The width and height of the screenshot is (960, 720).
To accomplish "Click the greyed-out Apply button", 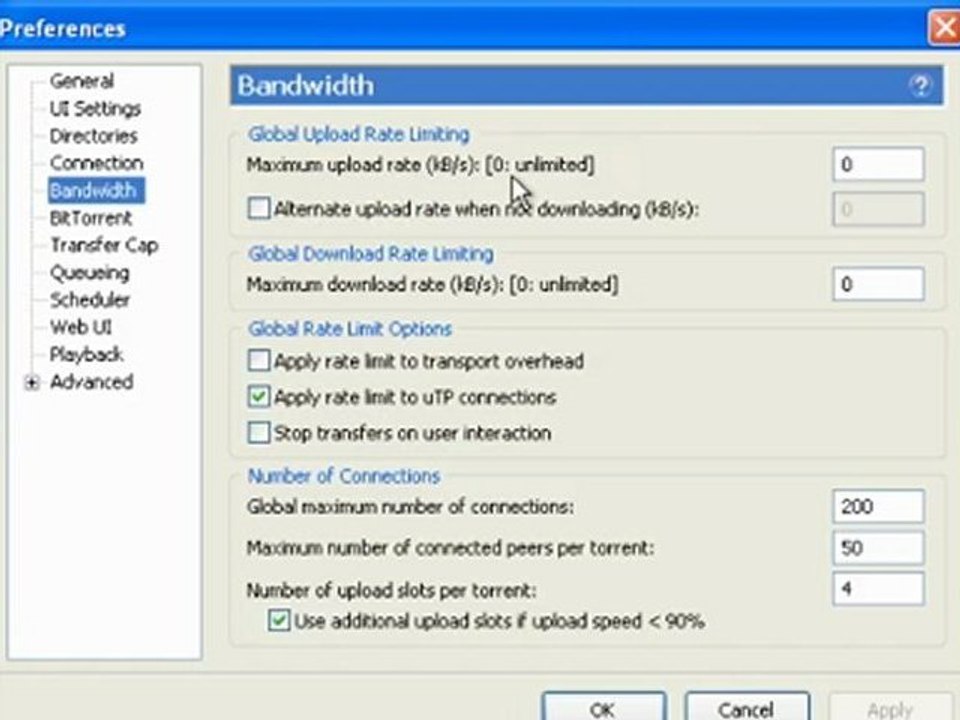I will [890, 708].
